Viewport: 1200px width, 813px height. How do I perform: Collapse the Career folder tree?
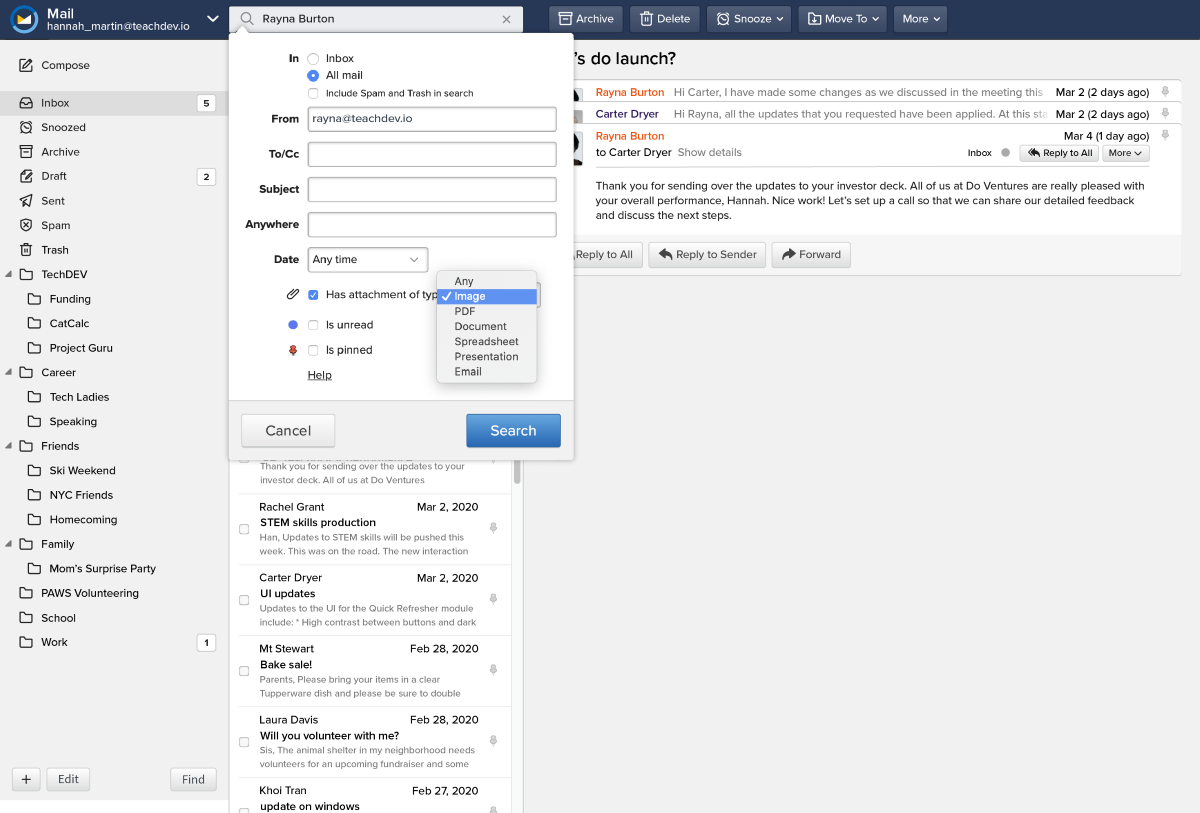click(x=8, y=372)
